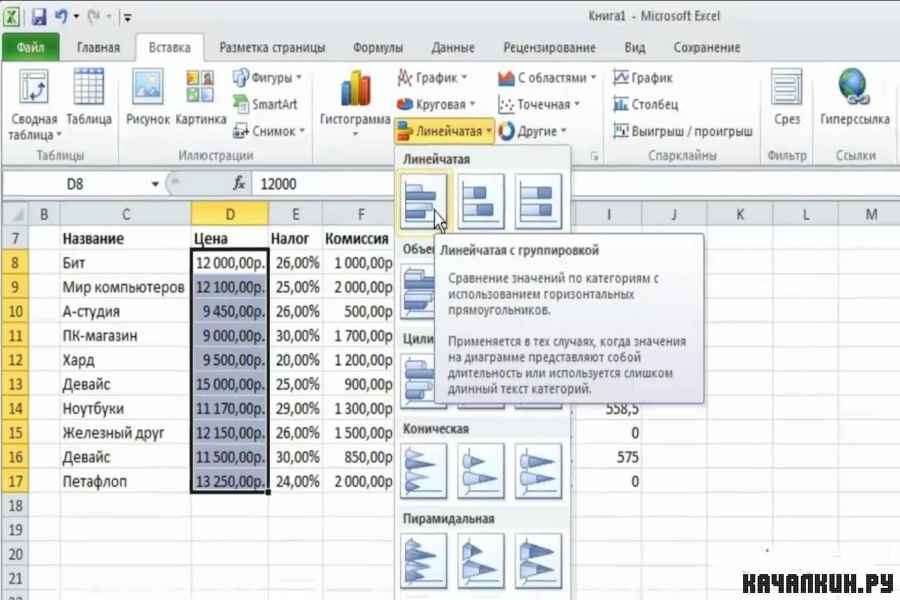Expand the Name Box dropdown arrow
Image resolution: width=900 pixels, height=600 pixels.
[155, 184]
